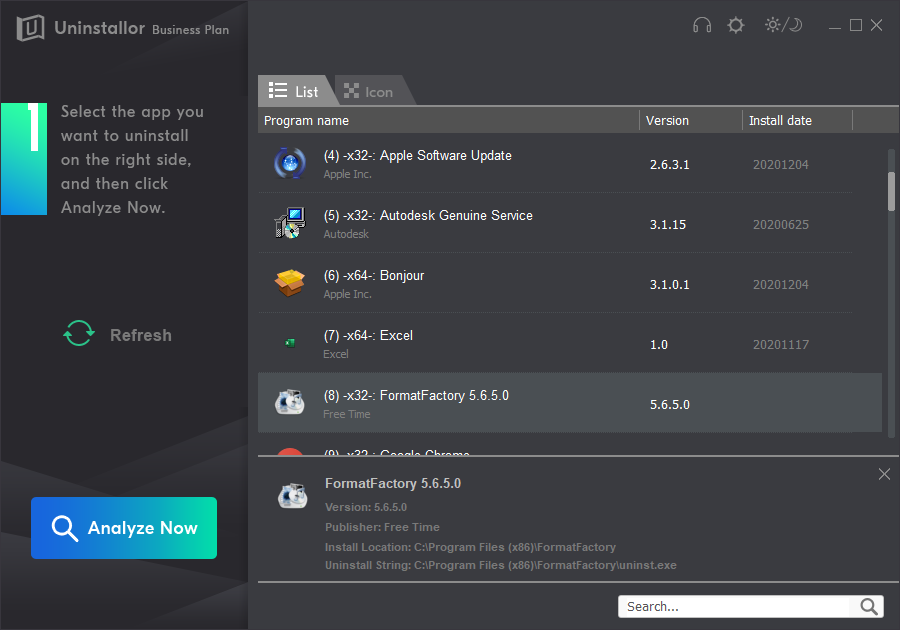Open settings gear icon

tap(735, 25)
